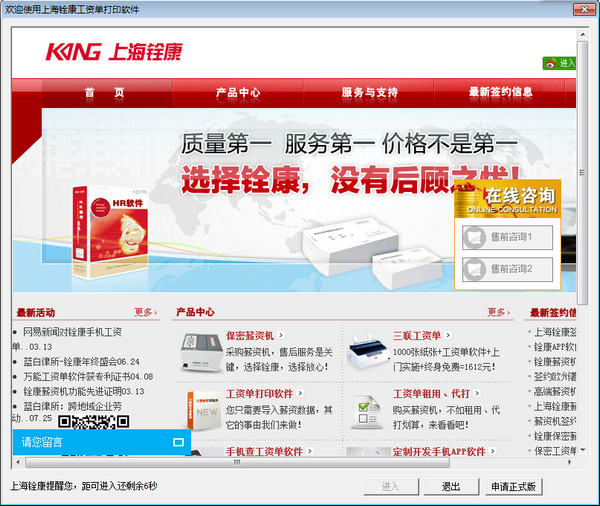This screenshot has width=600, height=506.
Task: Click the 三联工资单 printer thumbnail
Action: pos(368,352)
